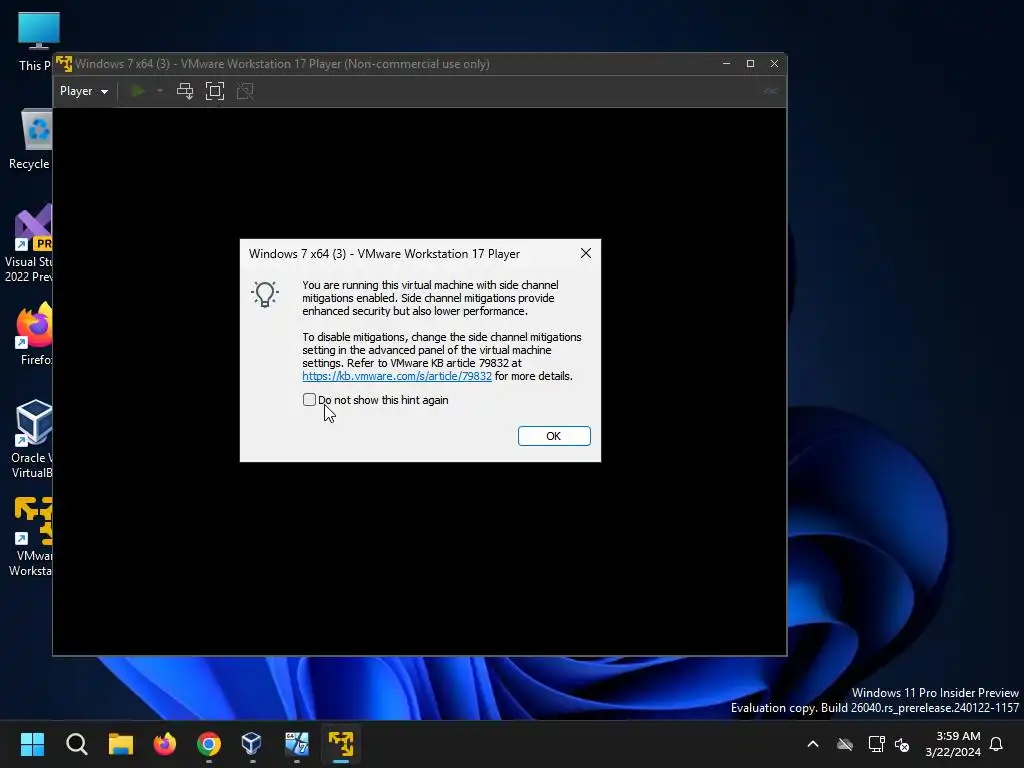Click OK to dismiss the hint dialog
This screenshot has width=1024, height=768.
[x=554, y=436]
